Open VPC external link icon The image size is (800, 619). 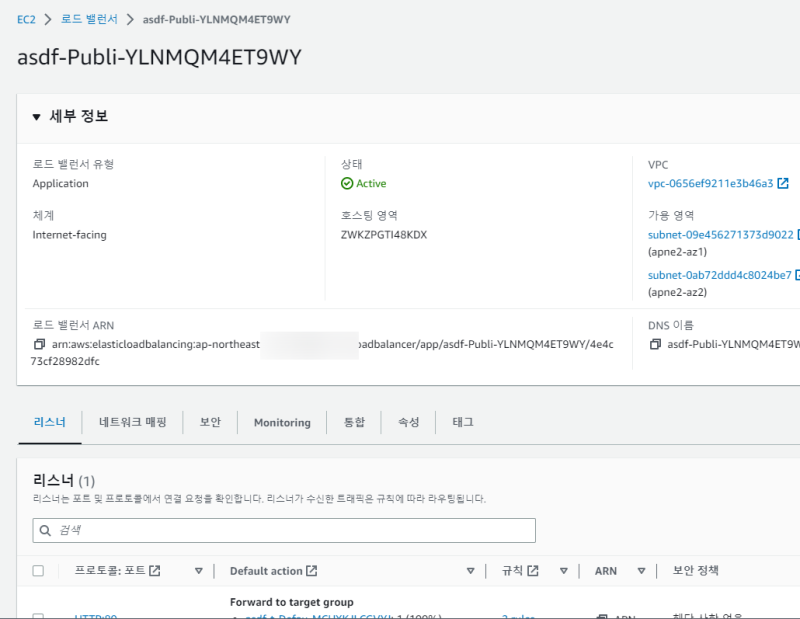click(x=783, y=184)
